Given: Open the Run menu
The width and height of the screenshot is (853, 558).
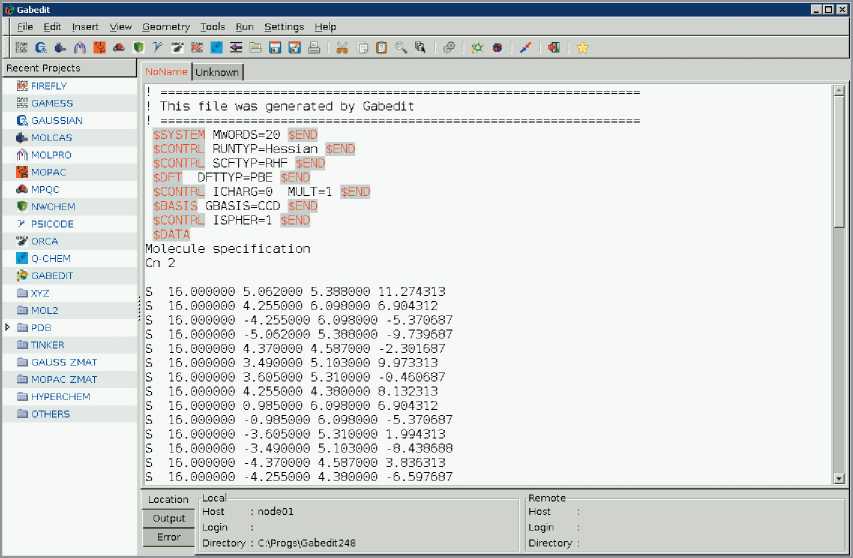Looking at the screenshot, I should [244, 27].
